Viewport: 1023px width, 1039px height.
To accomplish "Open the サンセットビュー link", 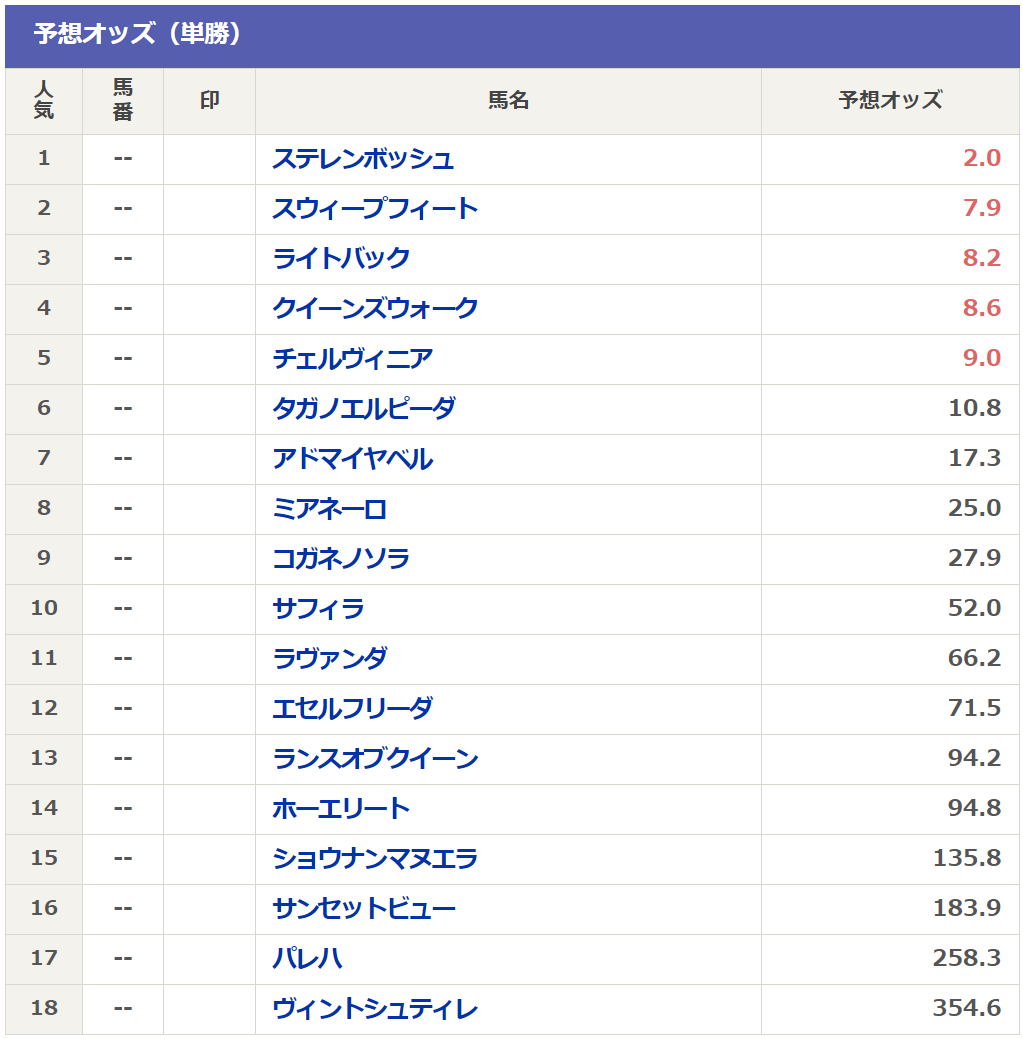I will tap(364, 908).
